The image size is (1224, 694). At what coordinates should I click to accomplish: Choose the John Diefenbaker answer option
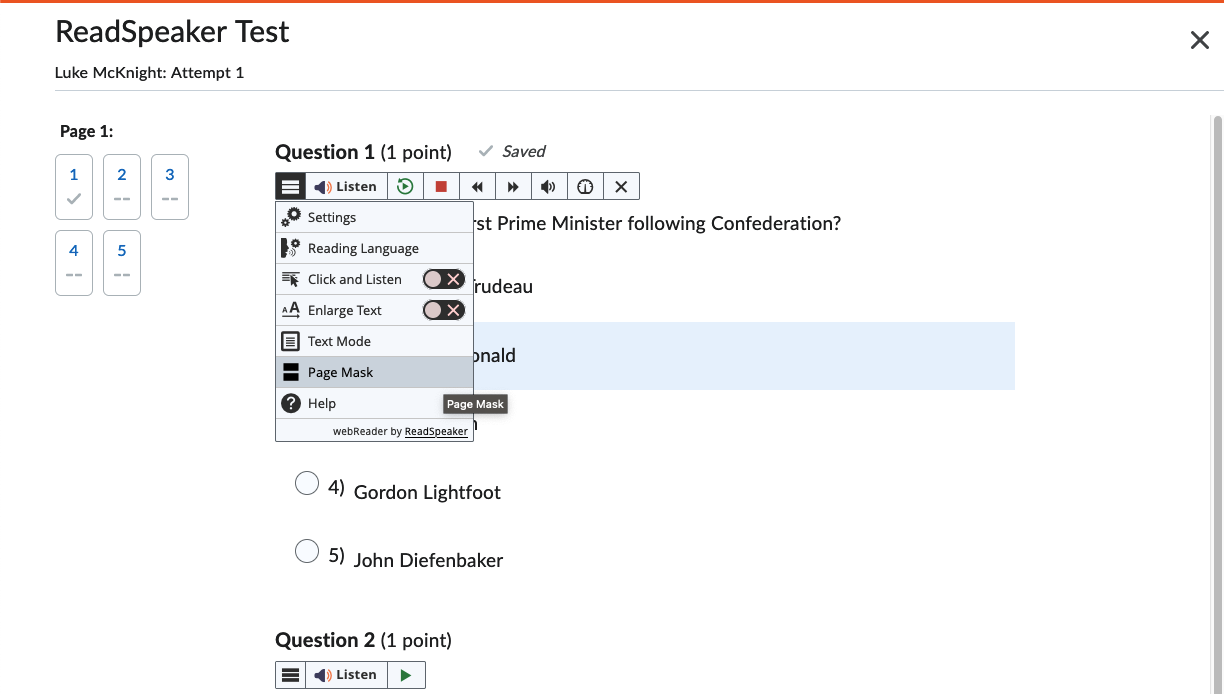pos(307,552)
